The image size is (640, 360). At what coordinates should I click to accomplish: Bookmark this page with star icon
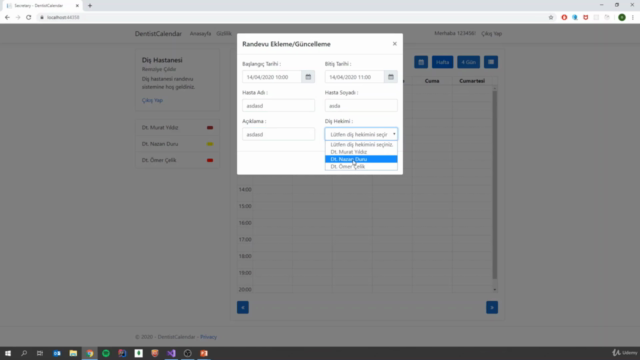[551, 17]
